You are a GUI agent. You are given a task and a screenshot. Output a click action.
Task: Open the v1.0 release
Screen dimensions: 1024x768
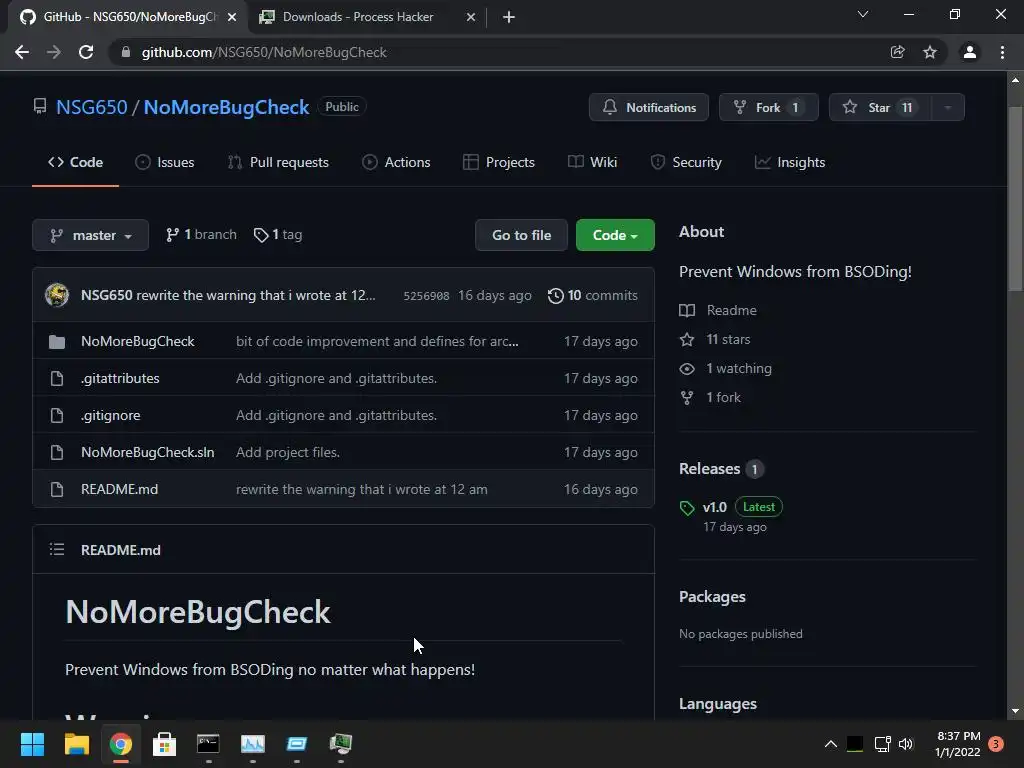point(714,507)
